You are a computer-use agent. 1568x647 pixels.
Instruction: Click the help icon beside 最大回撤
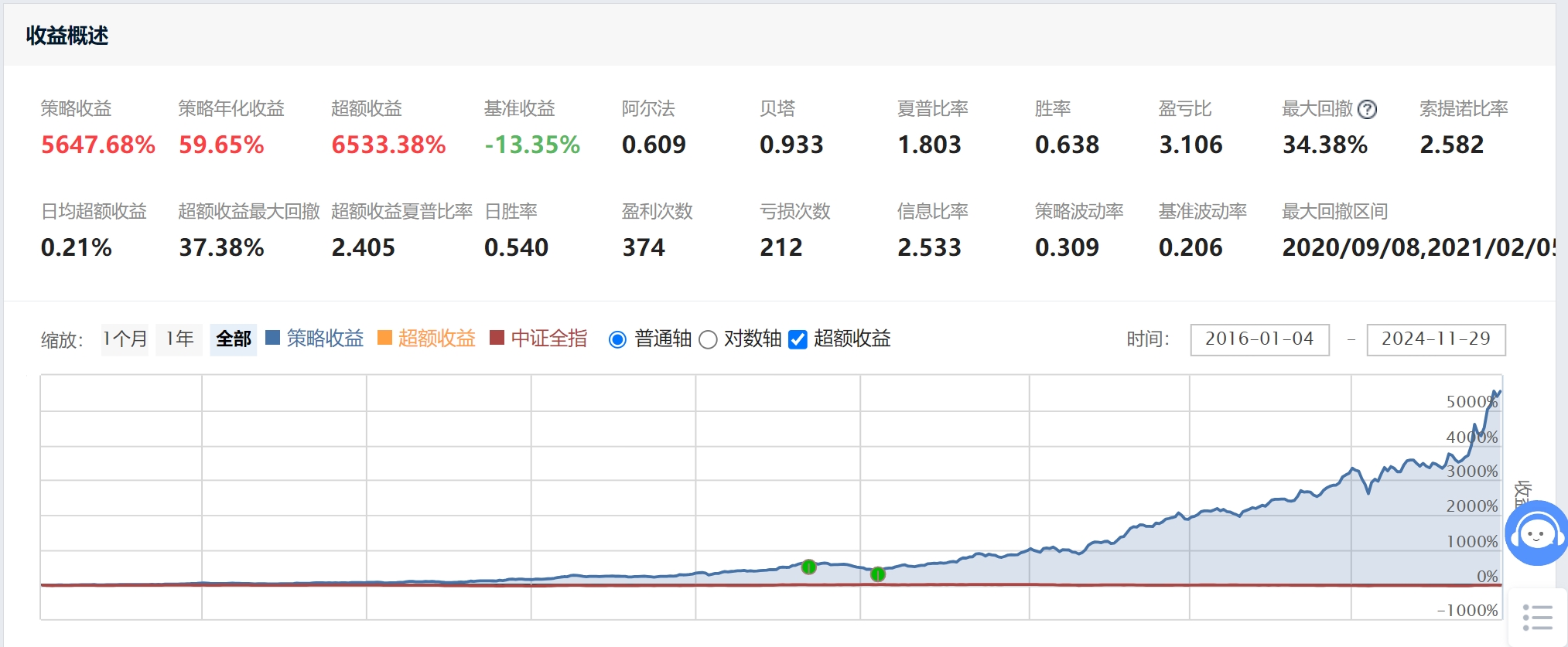pos(1367,110)
